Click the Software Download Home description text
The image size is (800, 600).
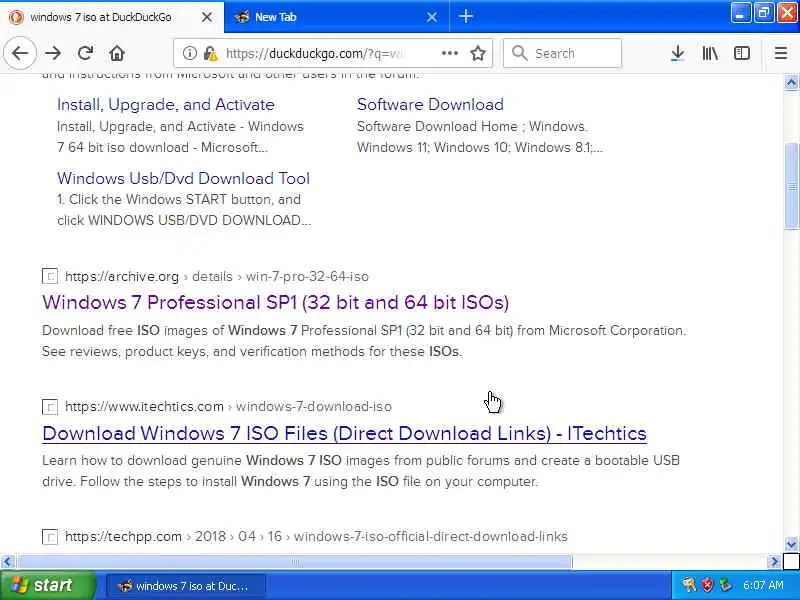(x=480, y=137)
